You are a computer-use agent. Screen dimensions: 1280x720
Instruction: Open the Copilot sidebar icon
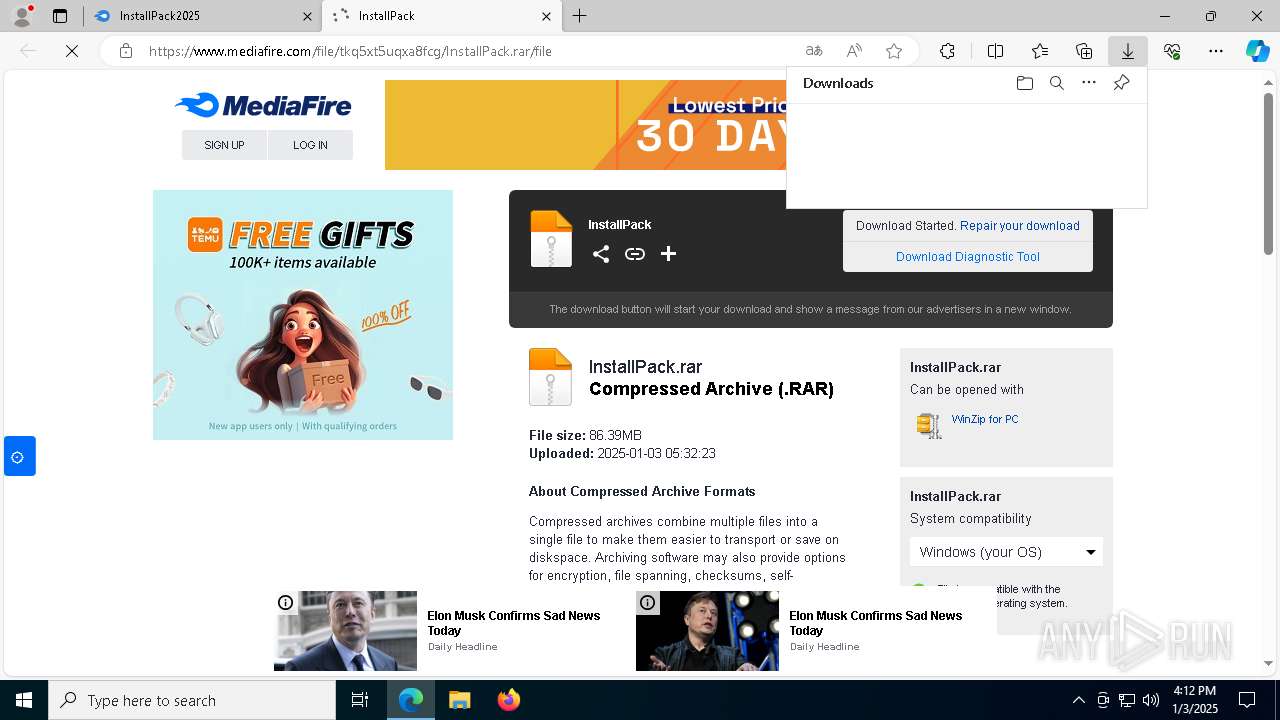1258,51
